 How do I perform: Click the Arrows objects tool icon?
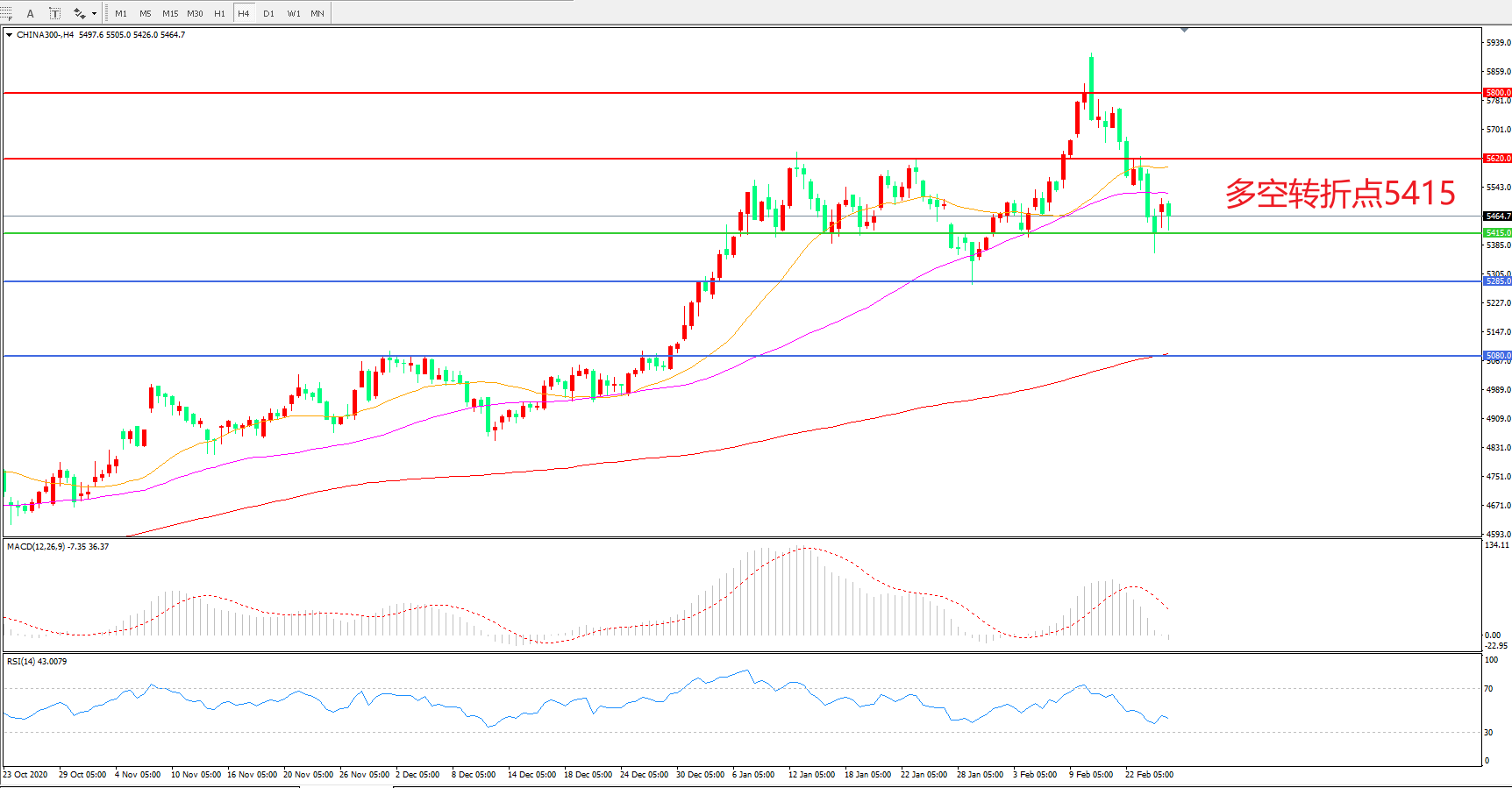(79, 13)
